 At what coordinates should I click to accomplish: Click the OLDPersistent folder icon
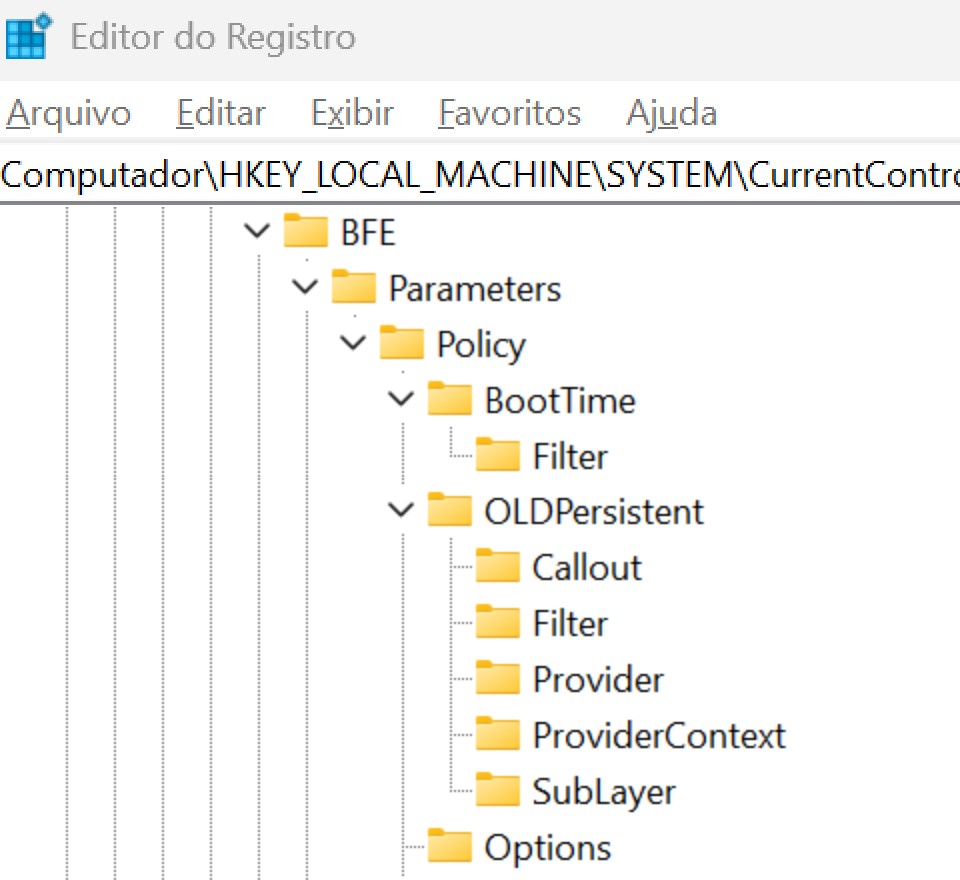coord(450,510)
